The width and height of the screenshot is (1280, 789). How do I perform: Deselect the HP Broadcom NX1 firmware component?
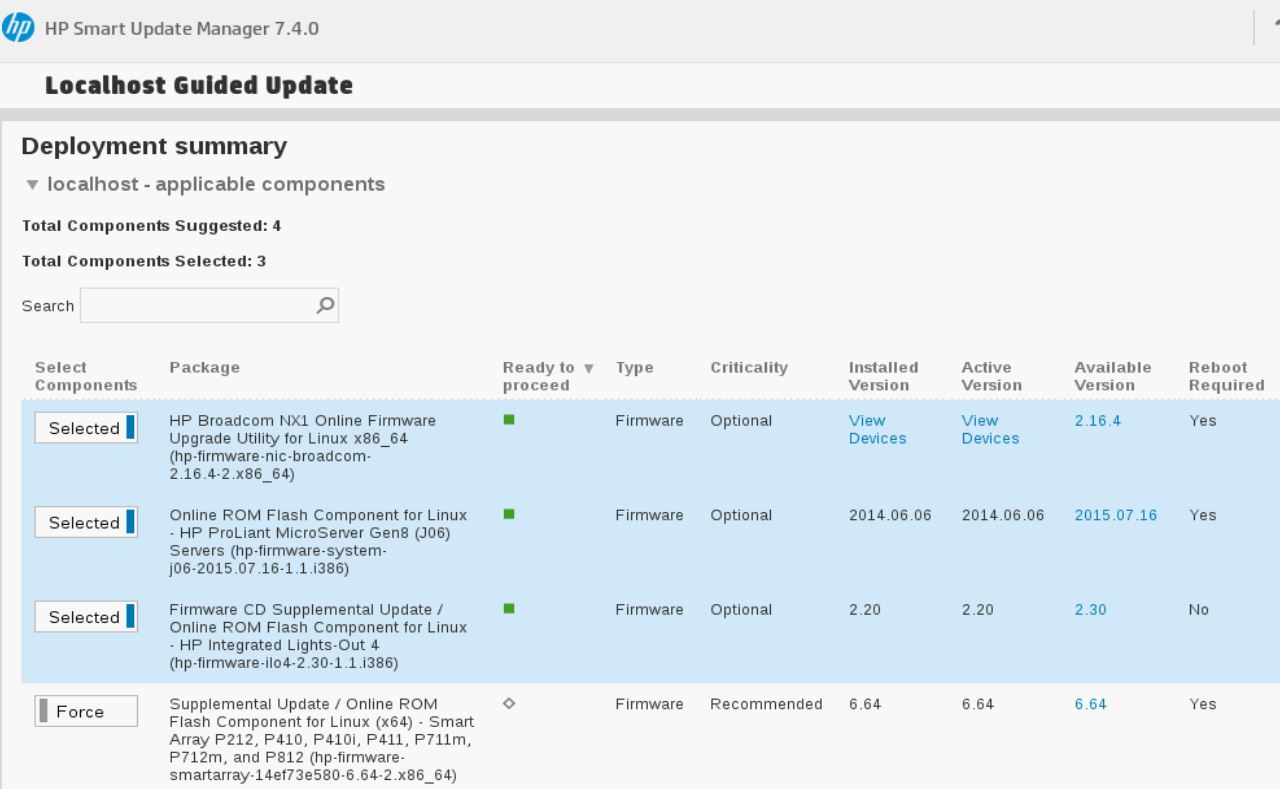click(86, 428)
